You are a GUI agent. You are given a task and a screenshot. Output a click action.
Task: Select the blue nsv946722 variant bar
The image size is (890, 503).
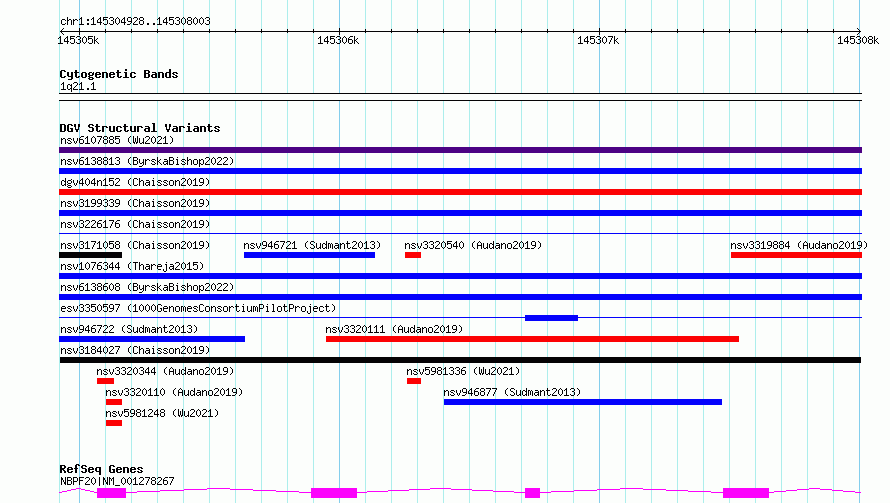[152, 339]
